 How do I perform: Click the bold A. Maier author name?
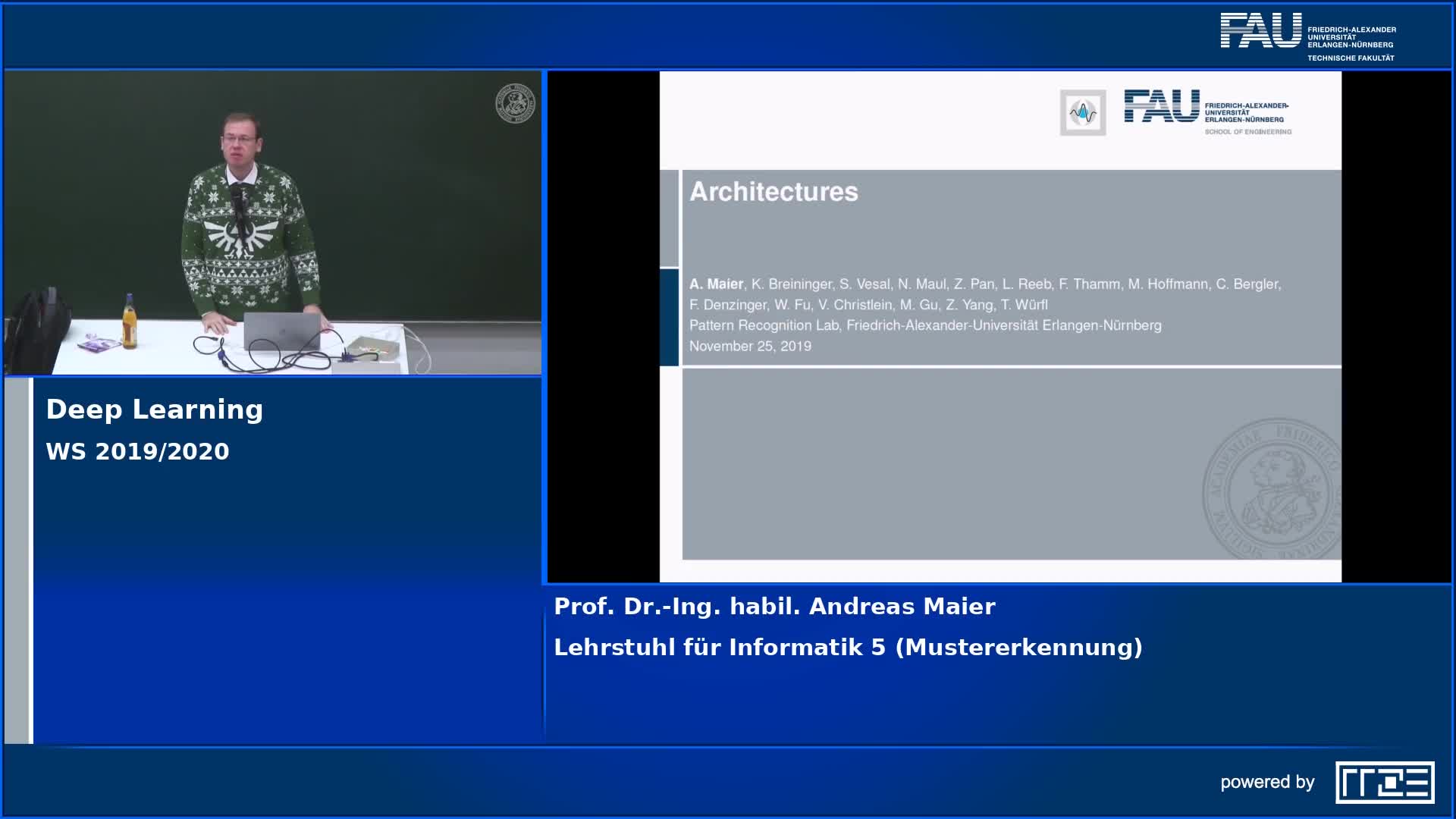716,284
